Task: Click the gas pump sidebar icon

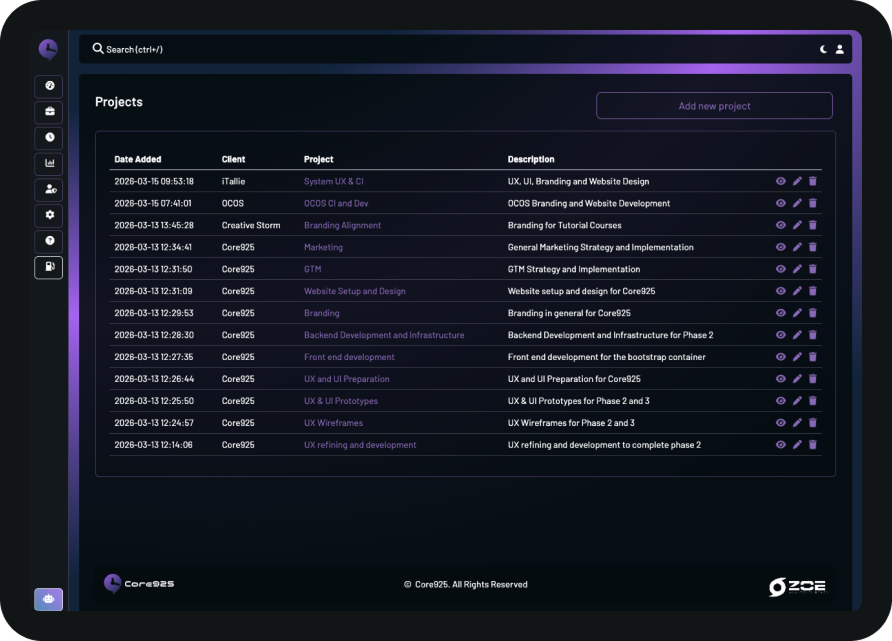Action: [48, 267]
